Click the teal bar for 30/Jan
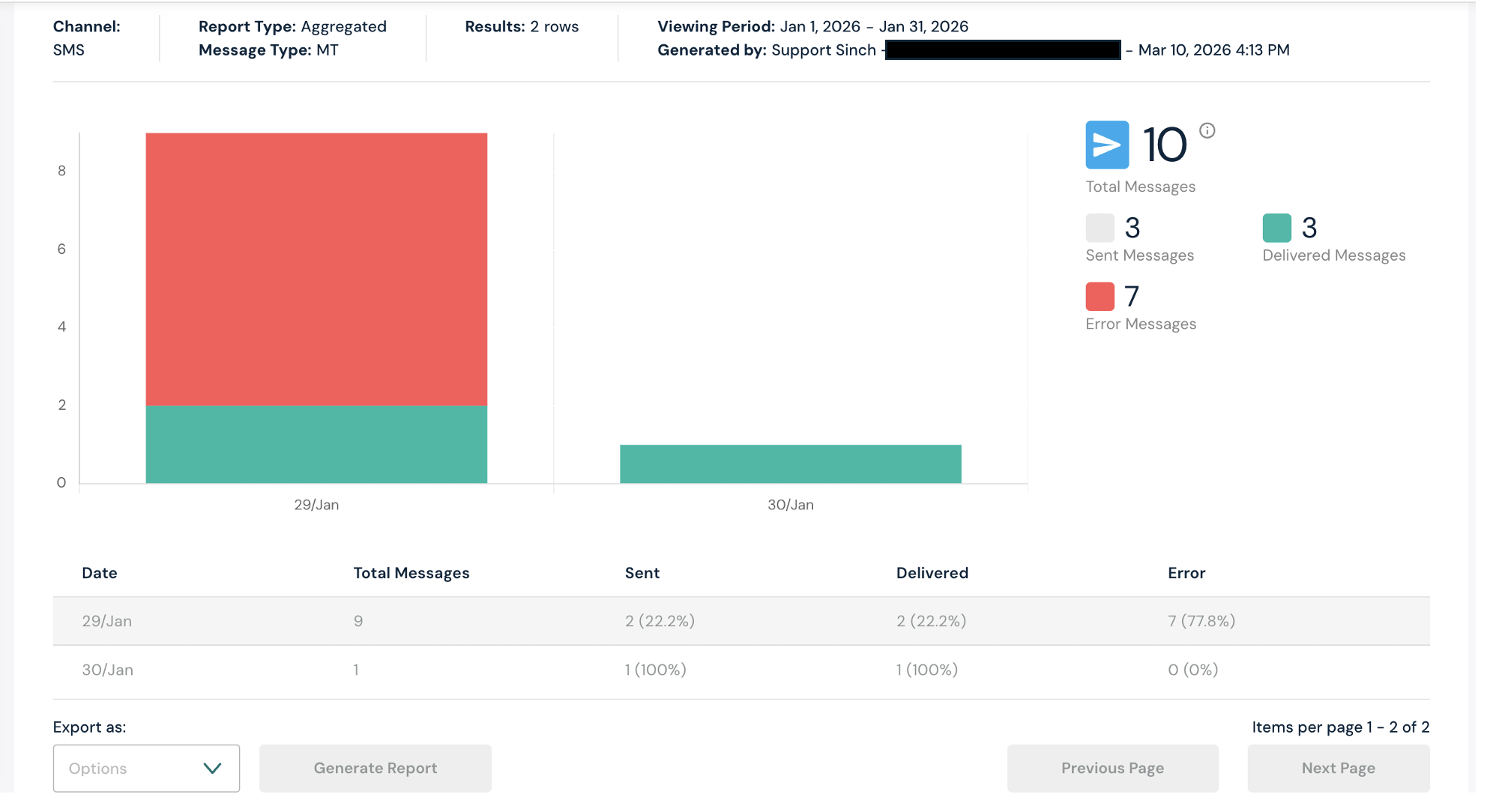1496x812 pixels. [790, 464]
